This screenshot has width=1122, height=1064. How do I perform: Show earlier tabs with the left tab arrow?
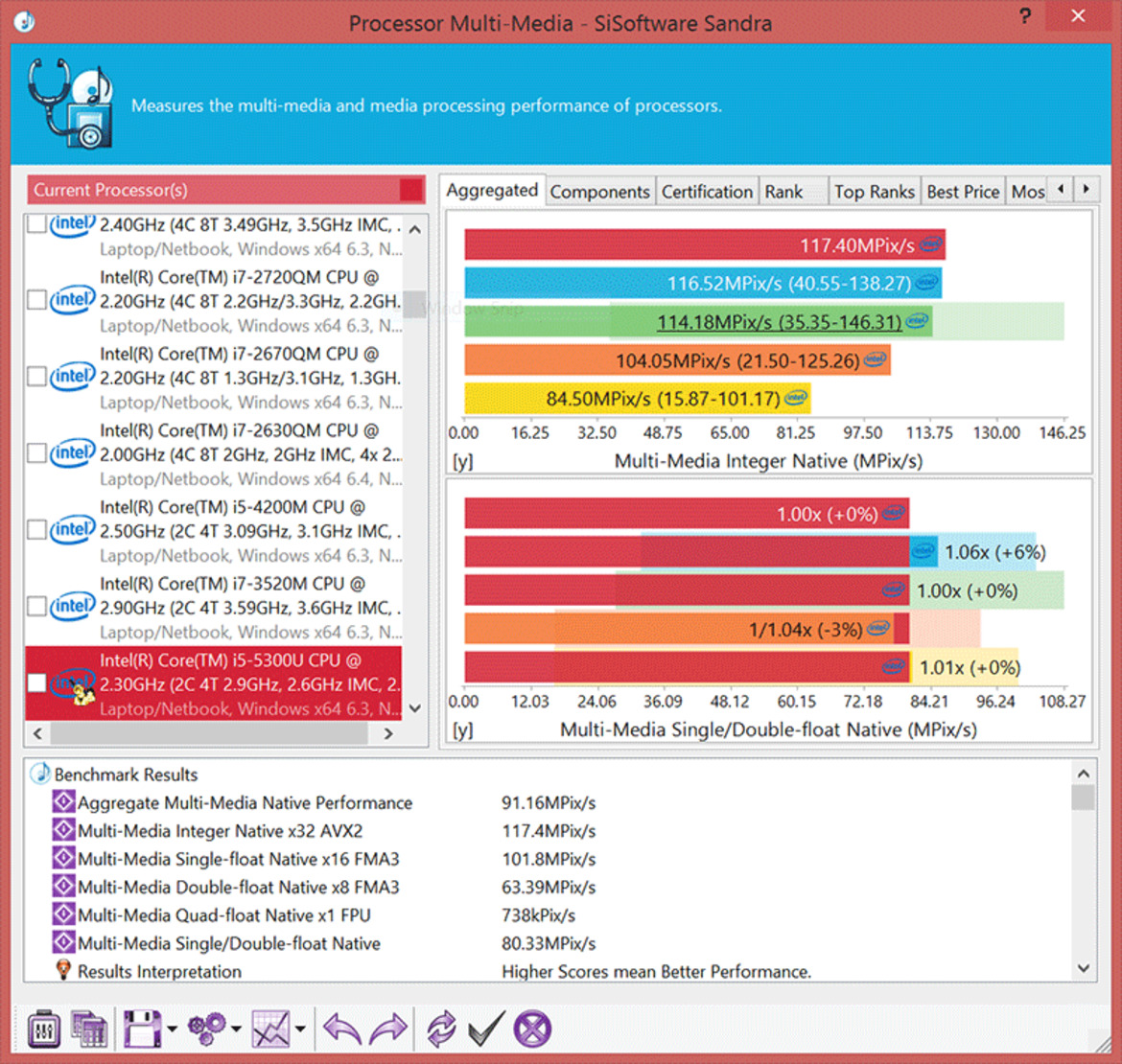click(1061, 190)
